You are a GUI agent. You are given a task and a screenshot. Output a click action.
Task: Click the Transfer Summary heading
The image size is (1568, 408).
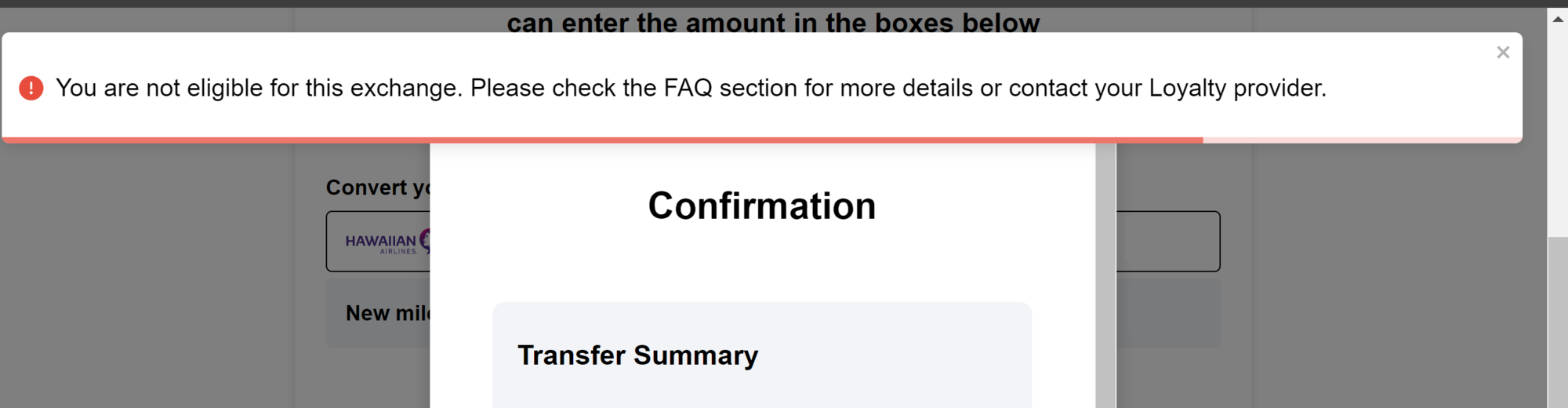(637, 355)
